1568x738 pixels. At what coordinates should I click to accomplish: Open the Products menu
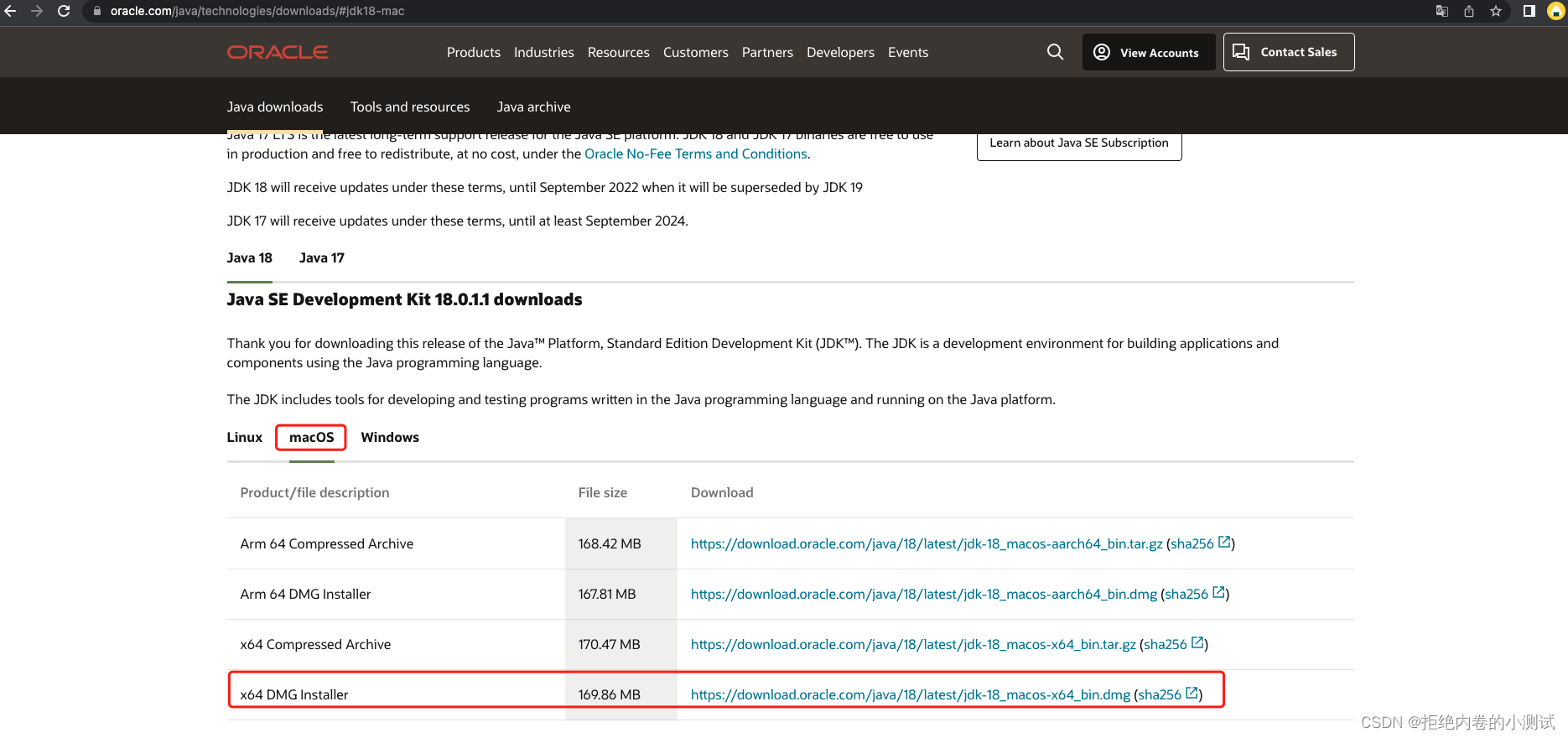(x=474, y=52)
